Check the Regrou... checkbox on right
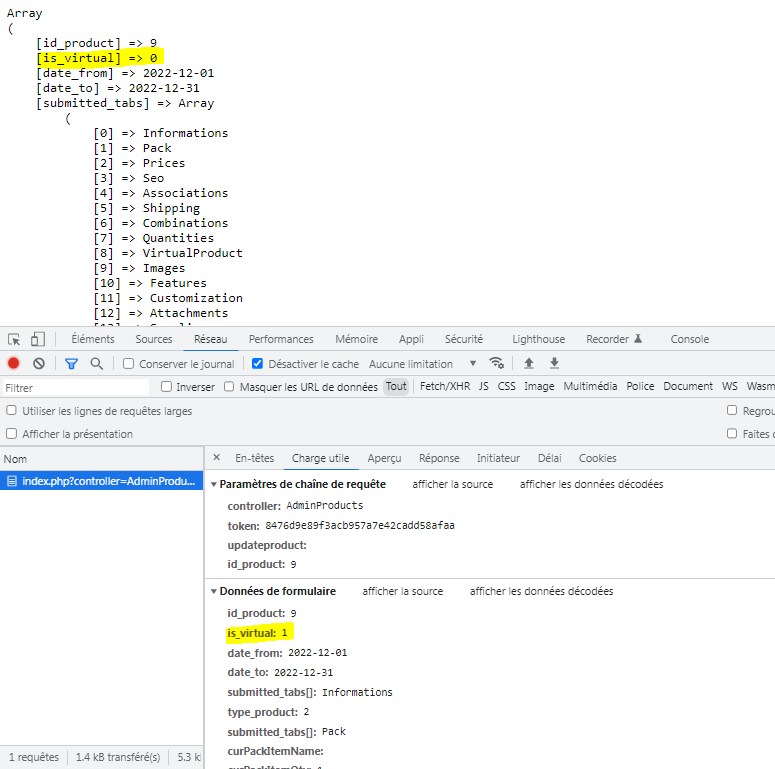 coord(732,411)
